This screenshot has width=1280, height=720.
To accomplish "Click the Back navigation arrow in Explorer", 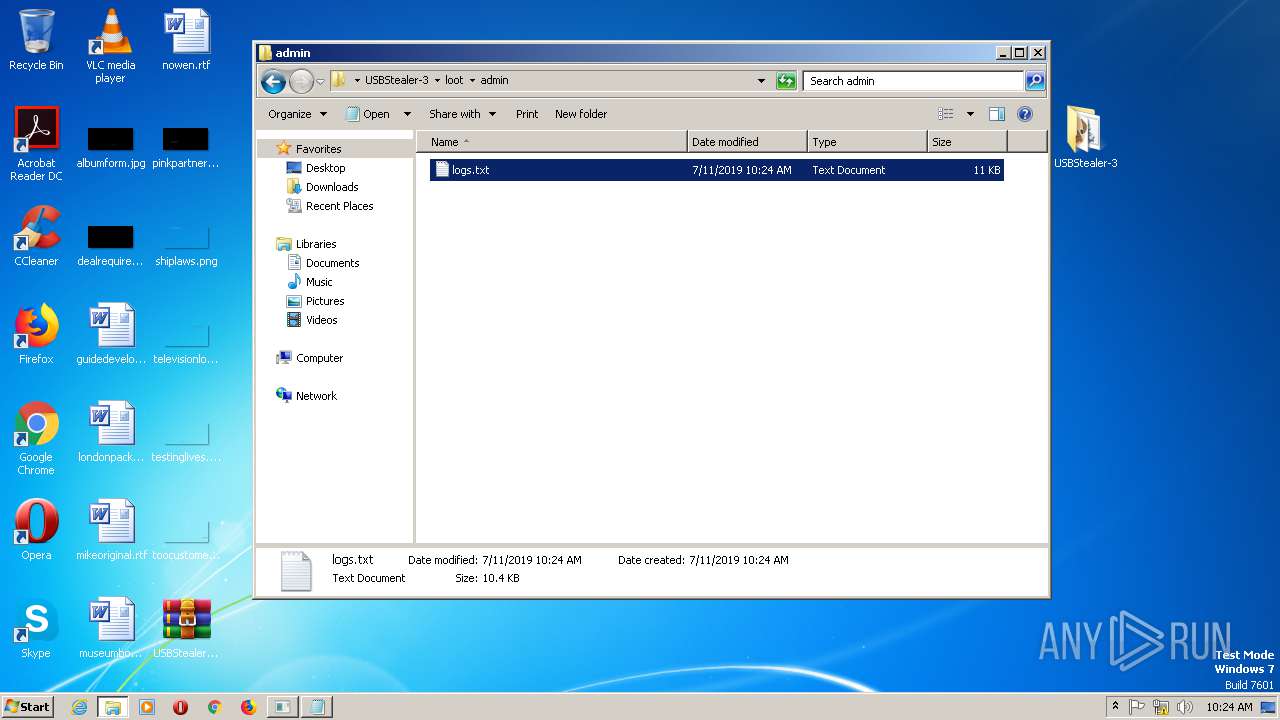I will pyautogui.click(x=273, y=81).
